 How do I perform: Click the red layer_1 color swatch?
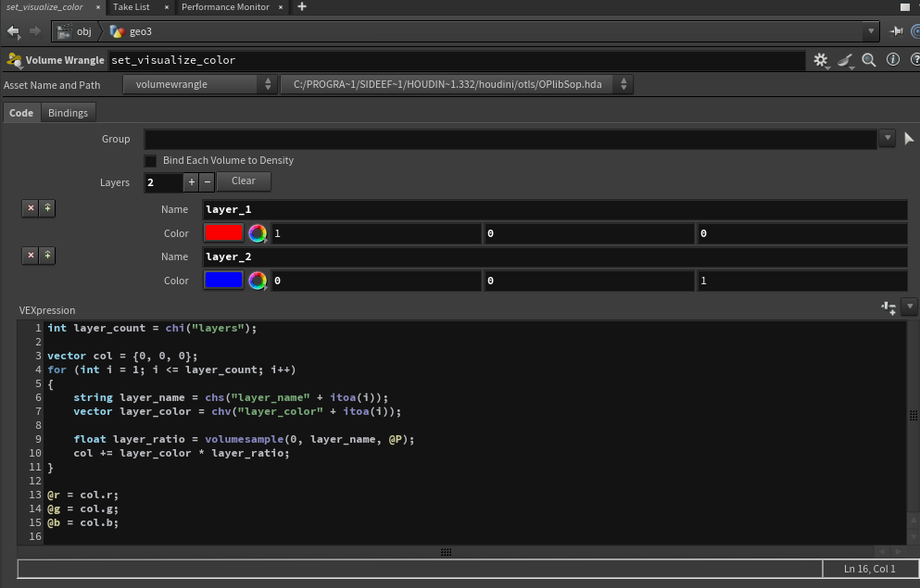click(223, 233)
